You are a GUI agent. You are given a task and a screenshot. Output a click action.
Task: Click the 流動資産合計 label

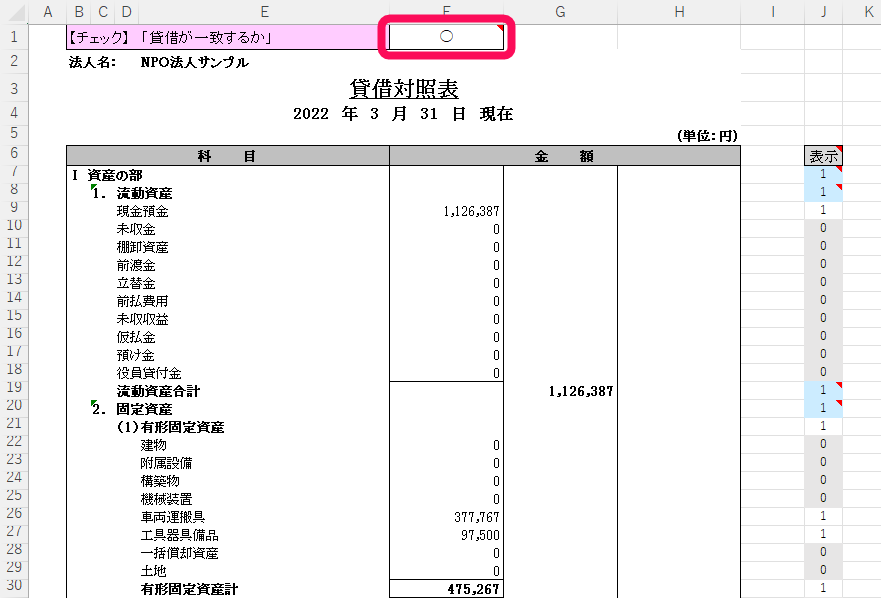click(x=158, y=391)
